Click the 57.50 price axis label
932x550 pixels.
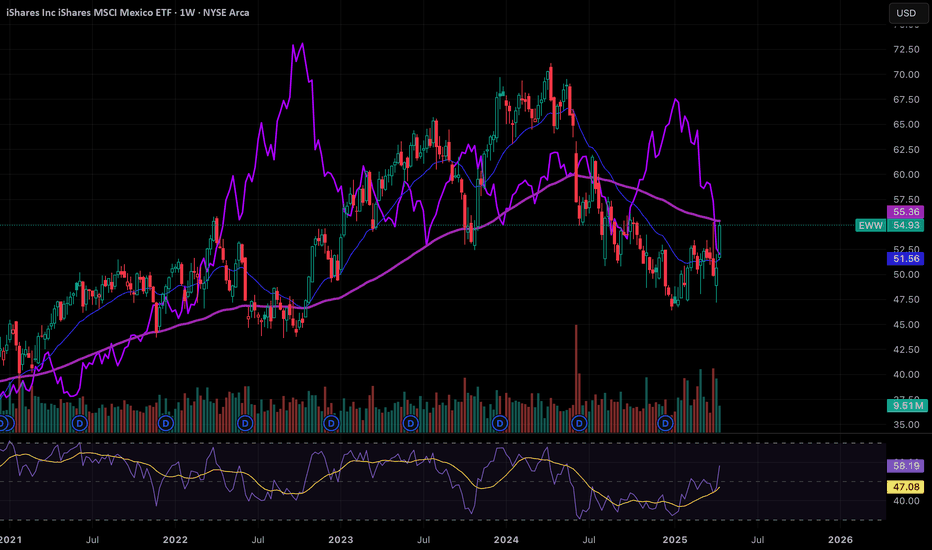[906, 199]
